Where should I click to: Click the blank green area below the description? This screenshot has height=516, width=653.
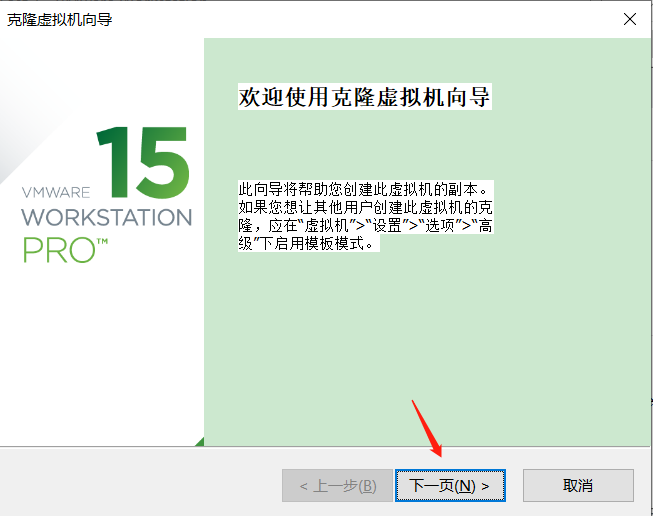(420, 340)
